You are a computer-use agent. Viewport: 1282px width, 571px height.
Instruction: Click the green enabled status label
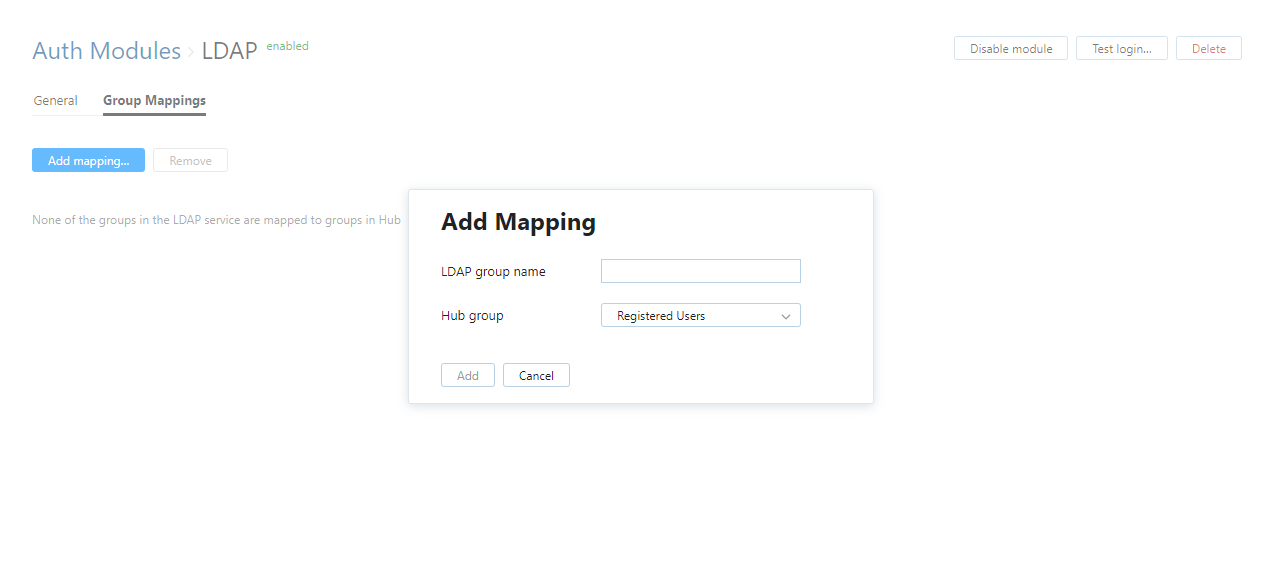coord(287,46)
